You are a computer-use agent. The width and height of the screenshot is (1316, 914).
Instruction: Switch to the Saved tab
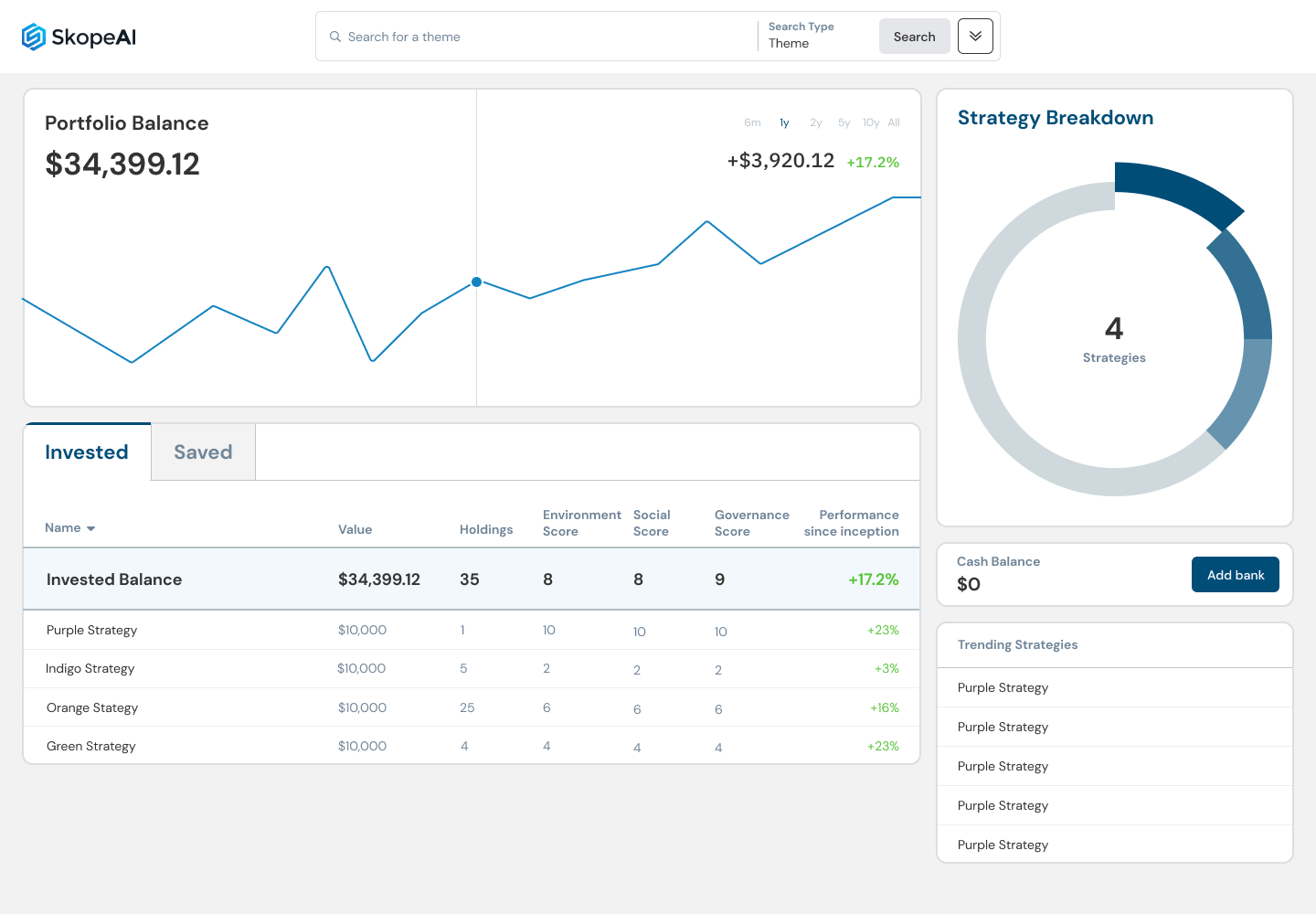[203, 452]
